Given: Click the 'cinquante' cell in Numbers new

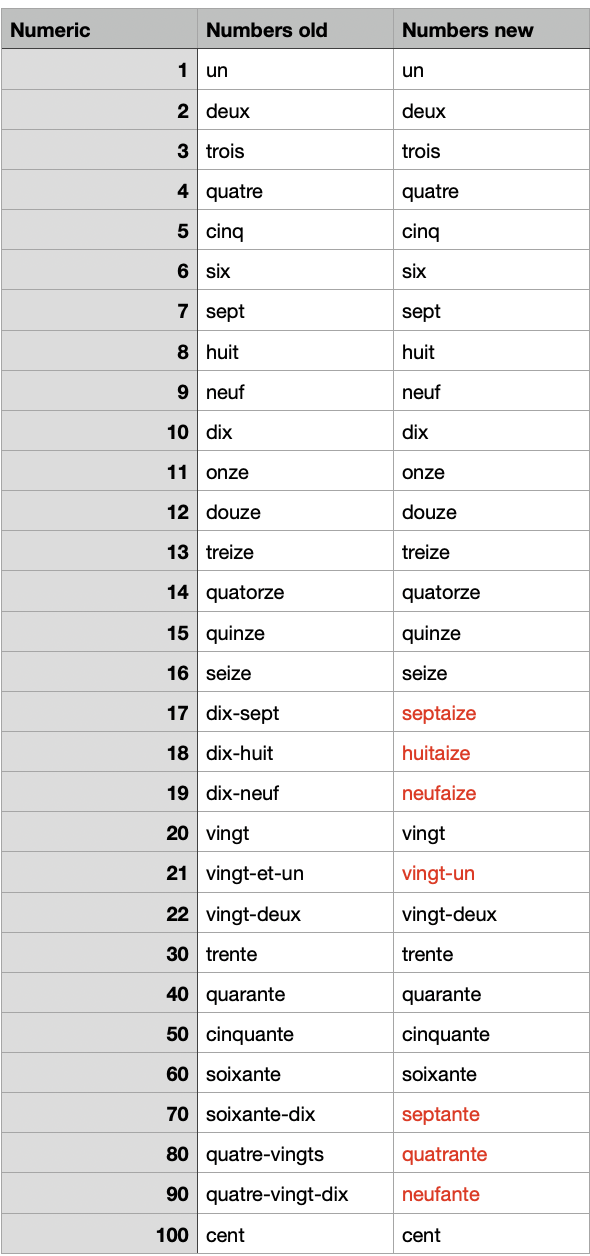Looking at the screenshot, I should [491, 1034].
